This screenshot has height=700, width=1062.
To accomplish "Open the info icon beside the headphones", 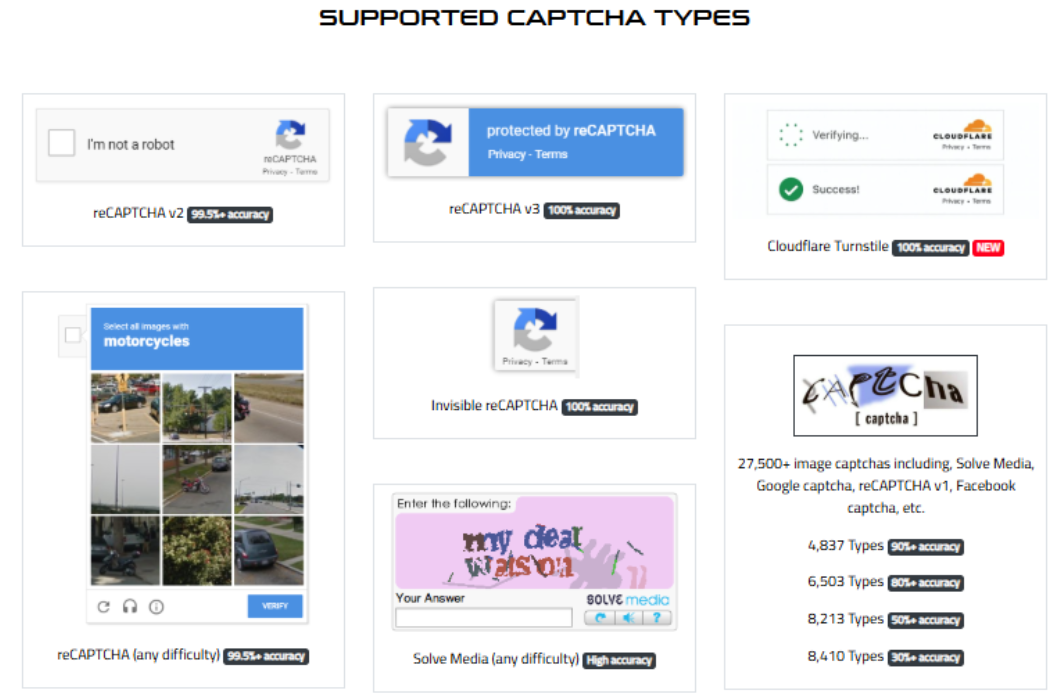I will point(156,606).
